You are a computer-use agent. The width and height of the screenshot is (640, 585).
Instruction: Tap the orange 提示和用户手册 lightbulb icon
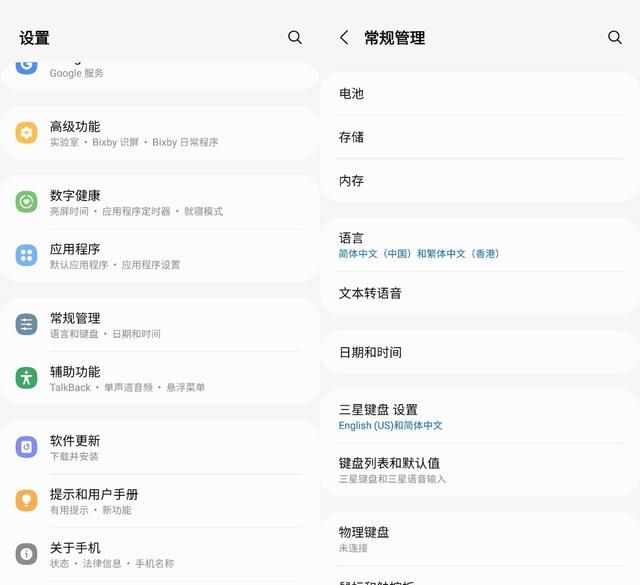[x=27, y=501]
